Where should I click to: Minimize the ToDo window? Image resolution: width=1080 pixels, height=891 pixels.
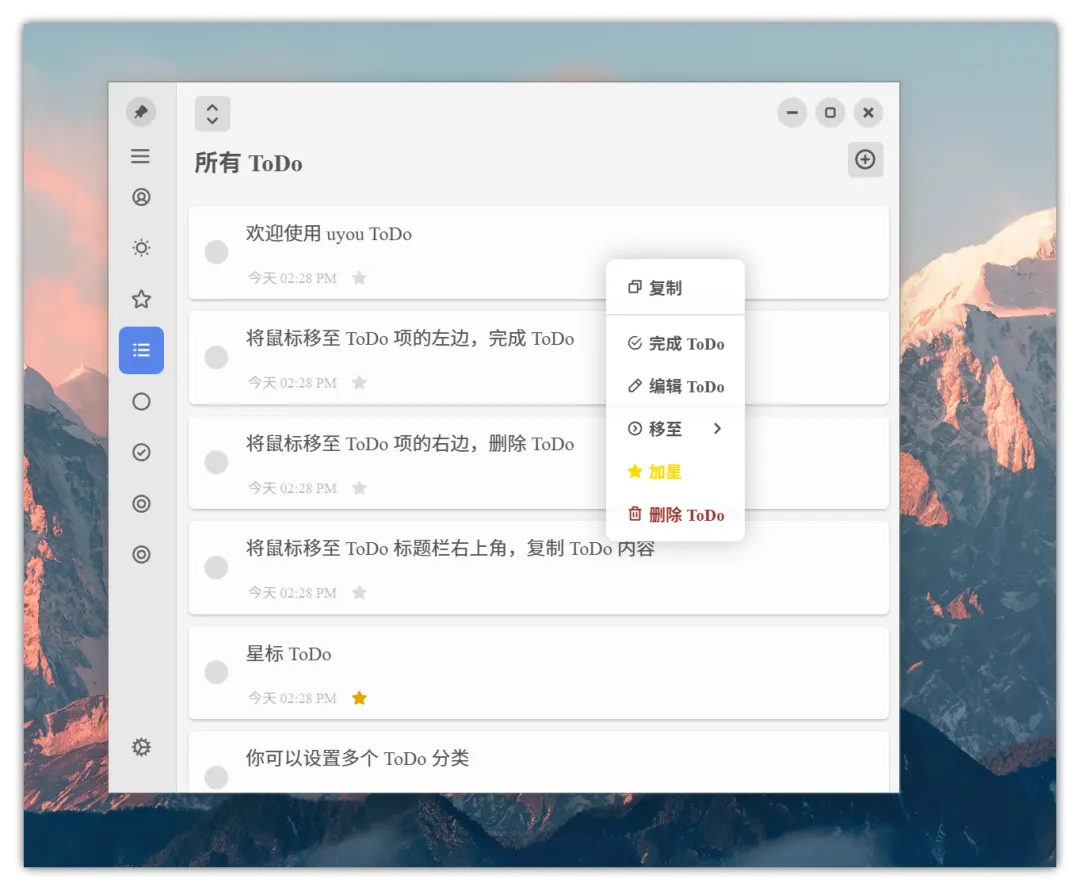click(x=792, y=112)
